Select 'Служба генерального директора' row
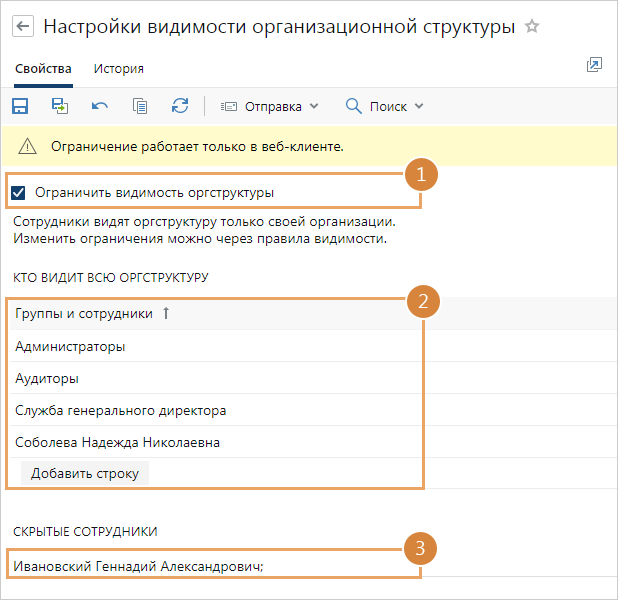 point(120,410)
